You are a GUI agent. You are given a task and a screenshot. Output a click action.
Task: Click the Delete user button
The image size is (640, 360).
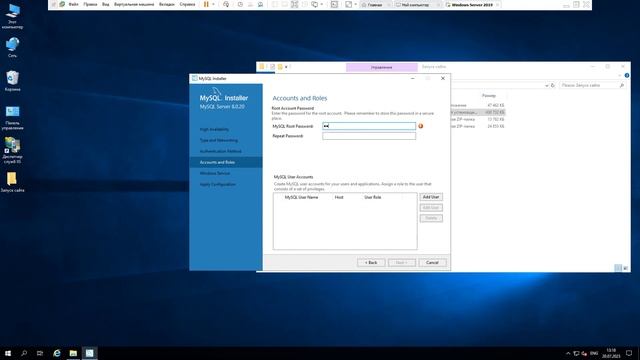click(431, 218)
